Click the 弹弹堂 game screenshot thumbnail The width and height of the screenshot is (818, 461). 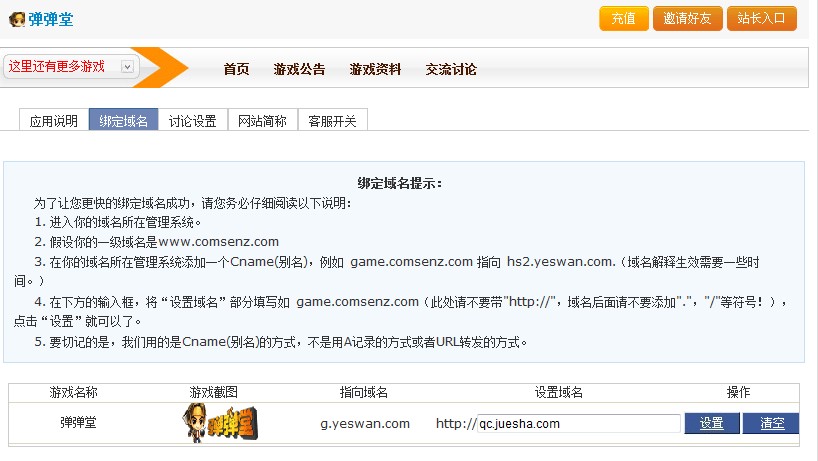coord(220,423)
